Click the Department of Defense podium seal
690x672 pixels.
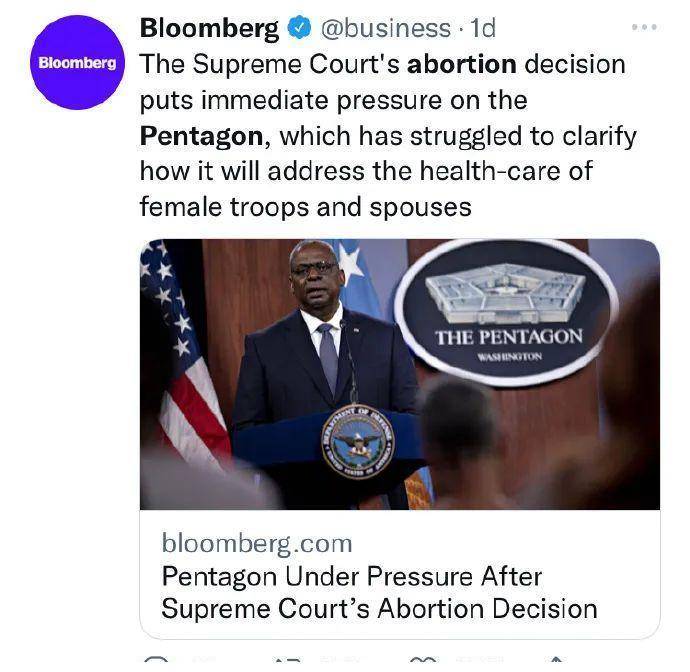(357, 438)
